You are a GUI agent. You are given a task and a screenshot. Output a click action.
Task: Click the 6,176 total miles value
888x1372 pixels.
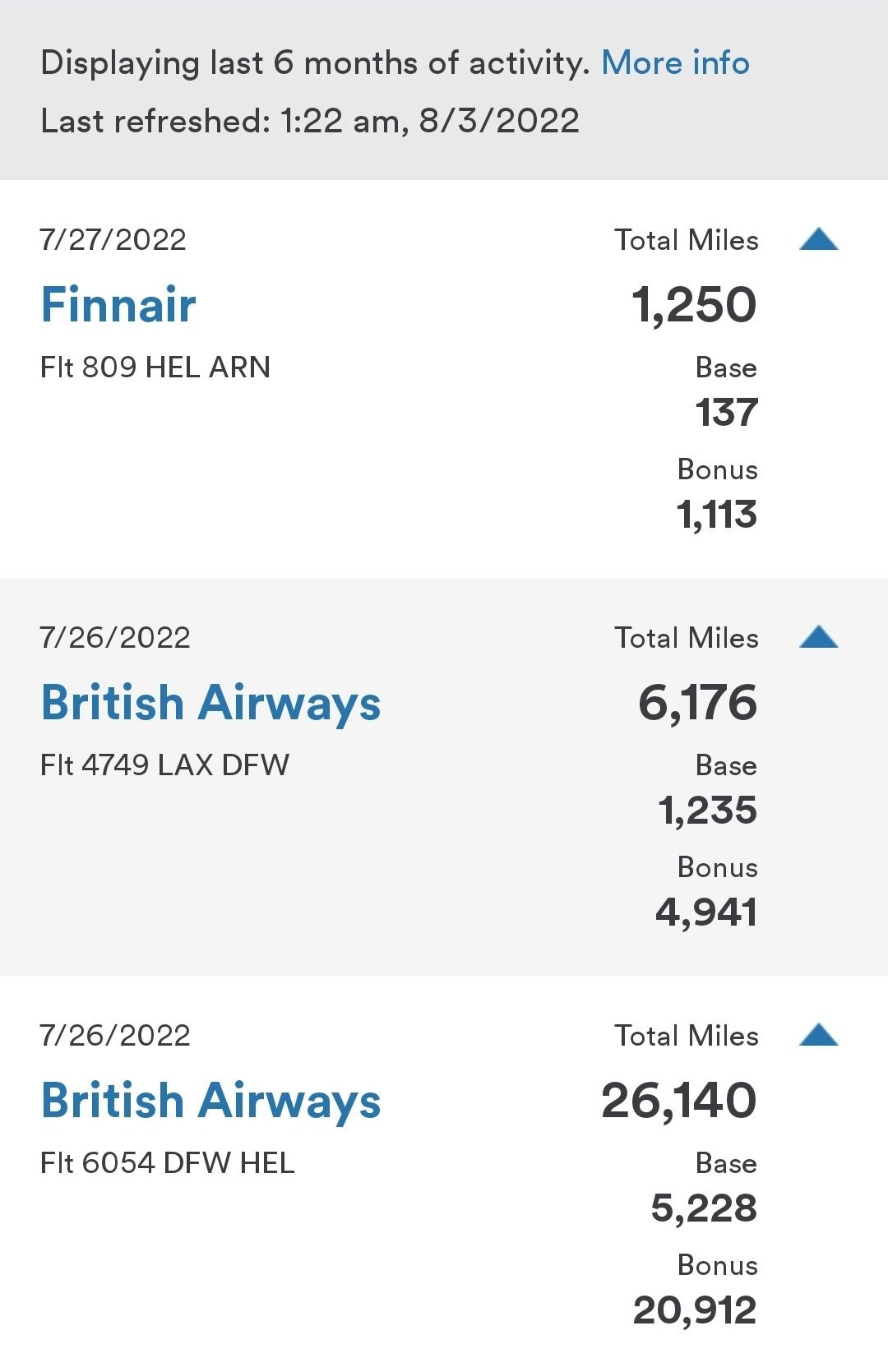(697, 703)
